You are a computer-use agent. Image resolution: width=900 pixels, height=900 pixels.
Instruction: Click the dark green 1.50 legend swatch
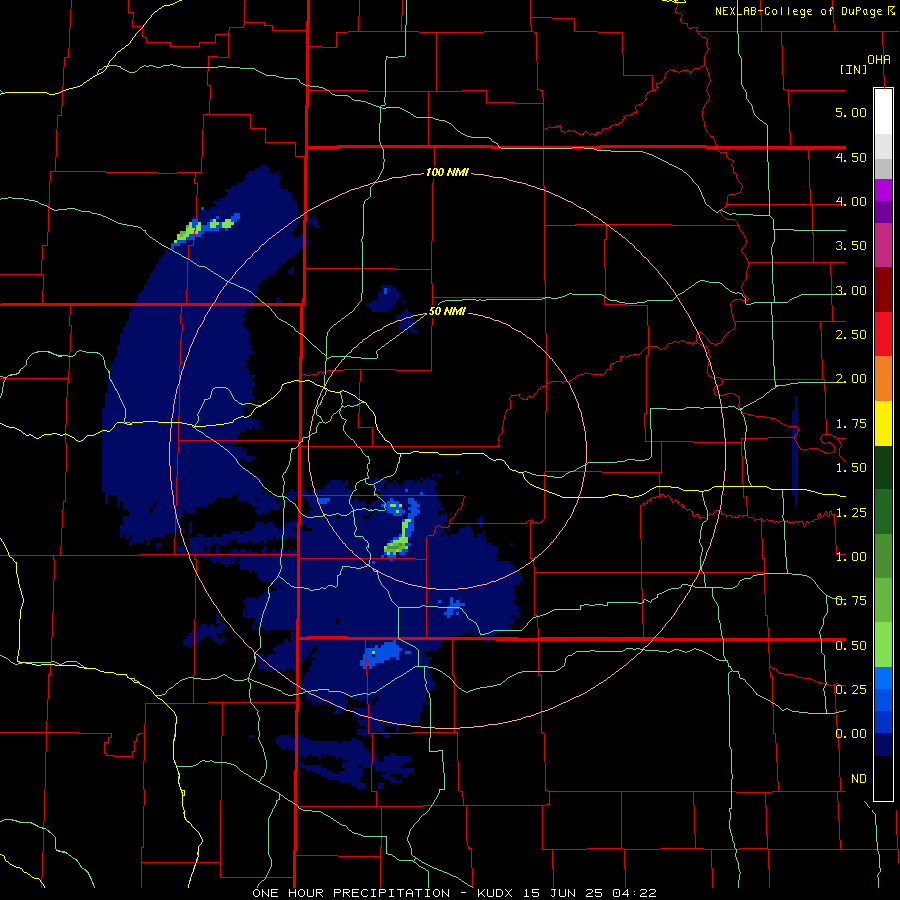[x=883, y=467]
